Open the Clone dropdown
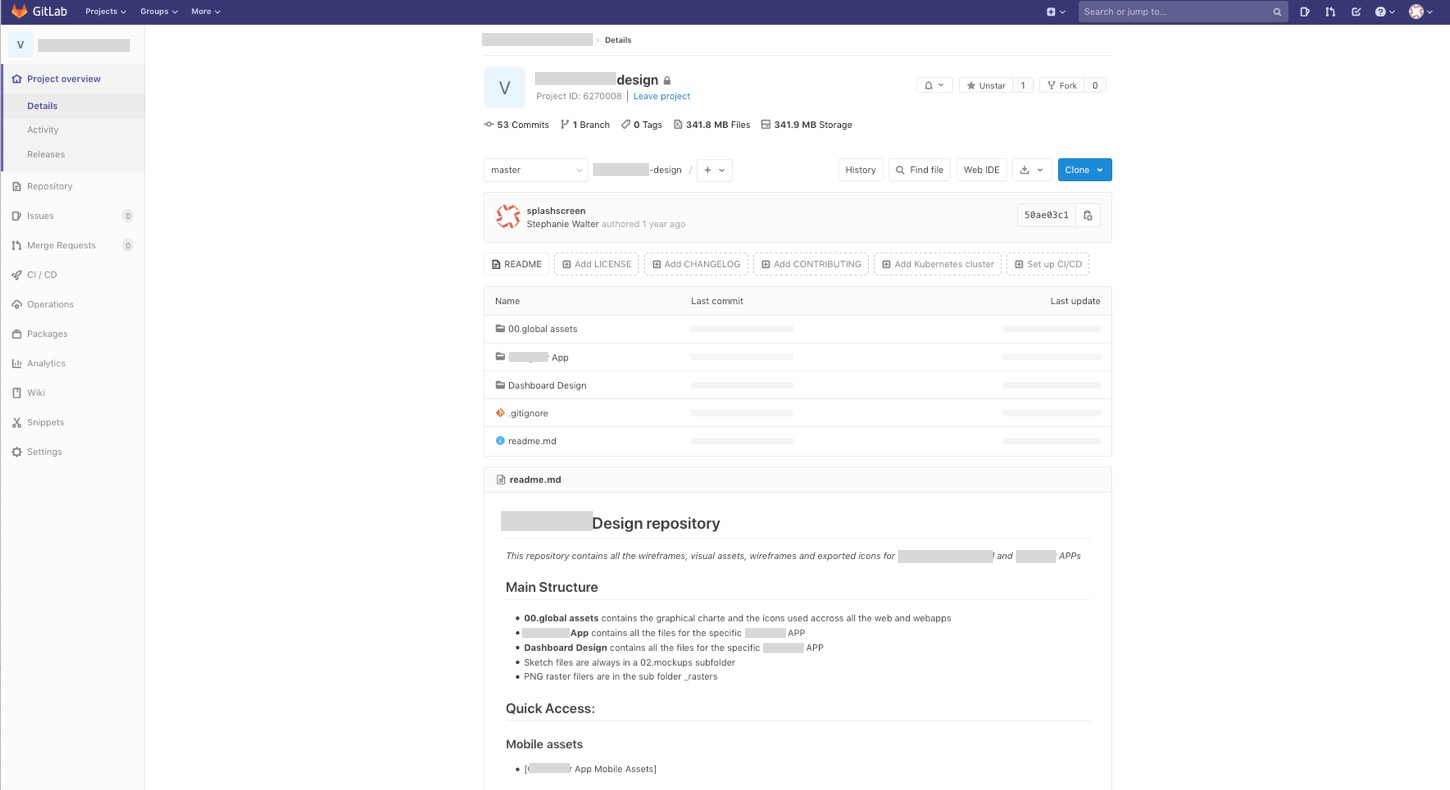The height and width of the screenshot is (790, 1450). (1084, 170)
